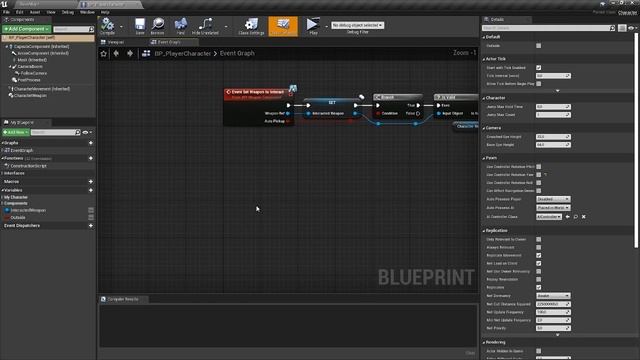Viewport: 640px width, 360px height.
Task: Click the Tick Interval value field
Action: pos(553,76)
